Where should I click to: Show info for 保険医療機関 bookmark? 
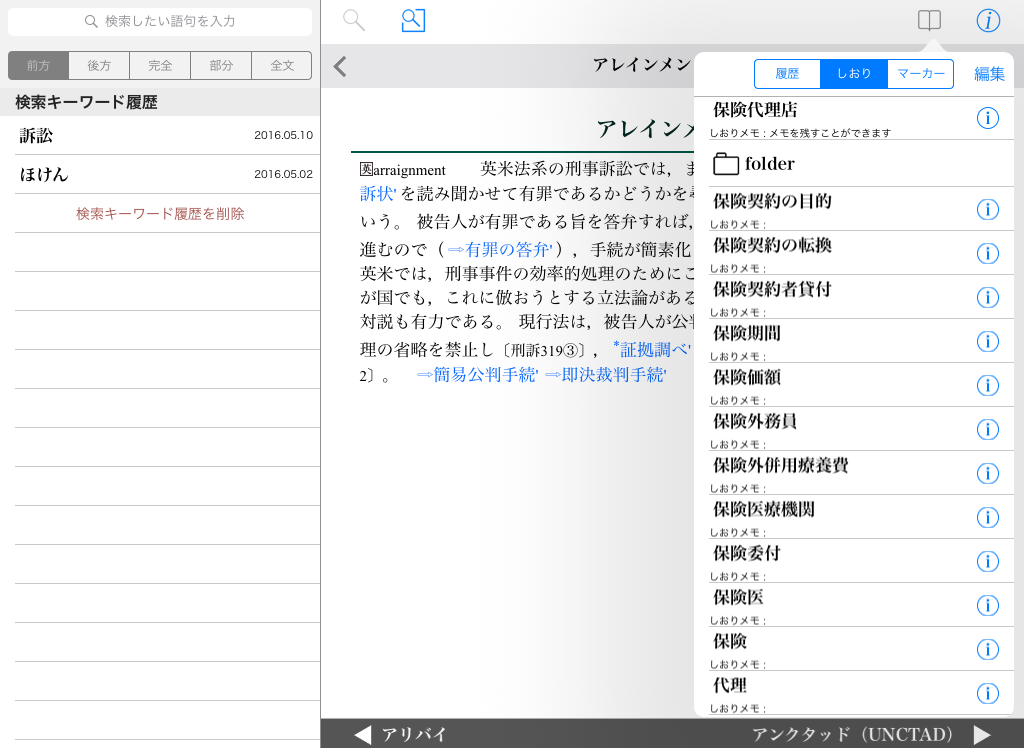[987, 517]
